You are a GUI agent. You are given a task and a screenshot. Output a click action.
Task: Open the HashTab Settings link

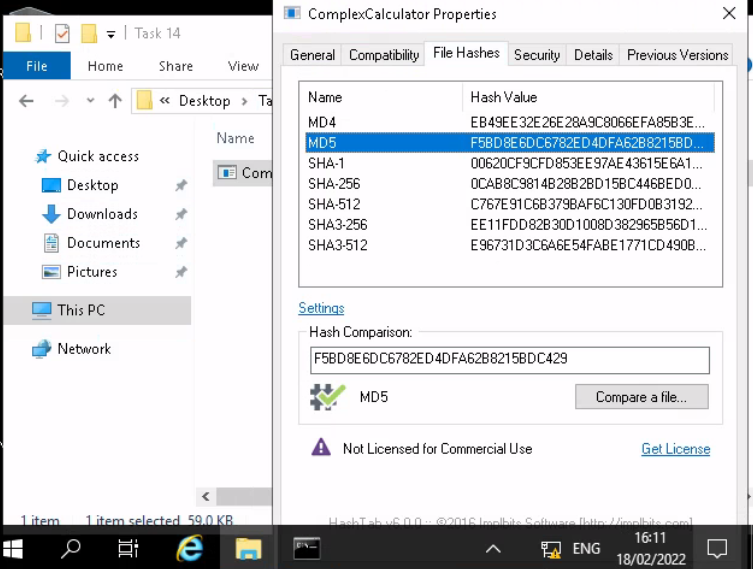coord(321,308)
